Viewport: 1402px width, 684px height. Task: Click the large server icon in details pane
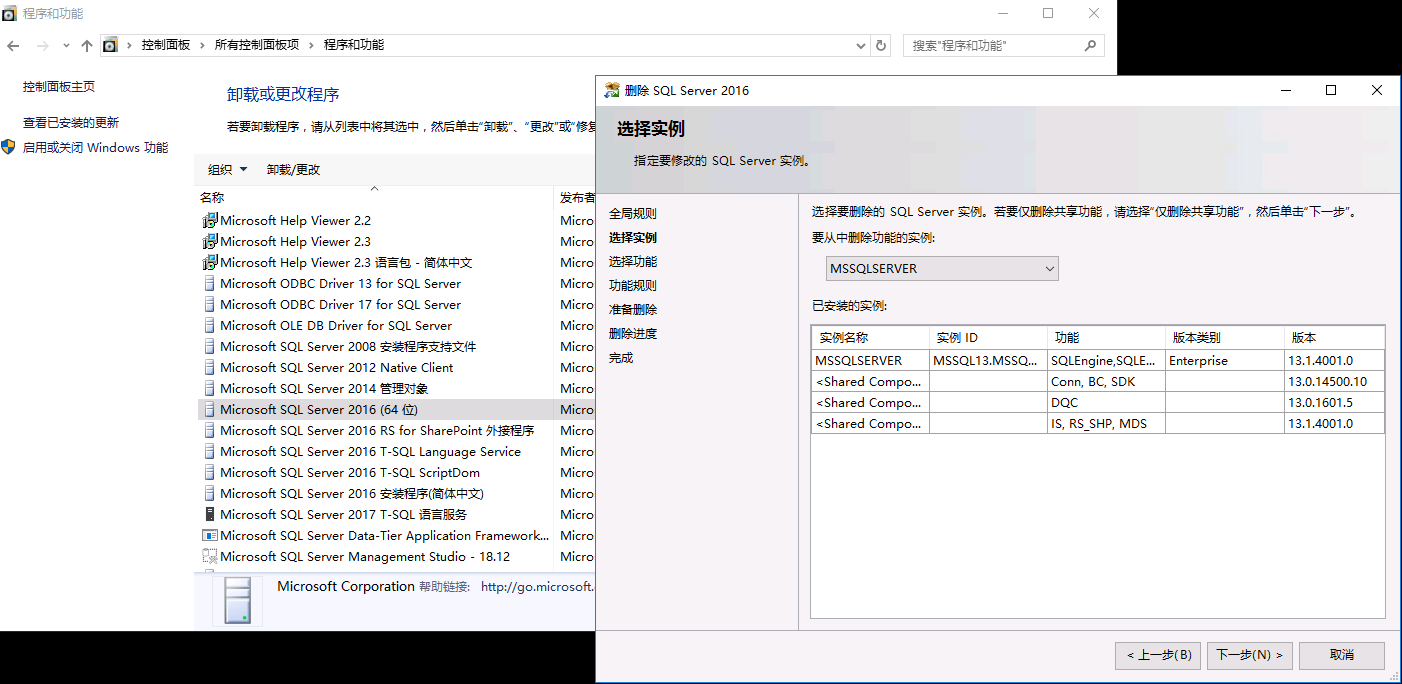(237, 600)
